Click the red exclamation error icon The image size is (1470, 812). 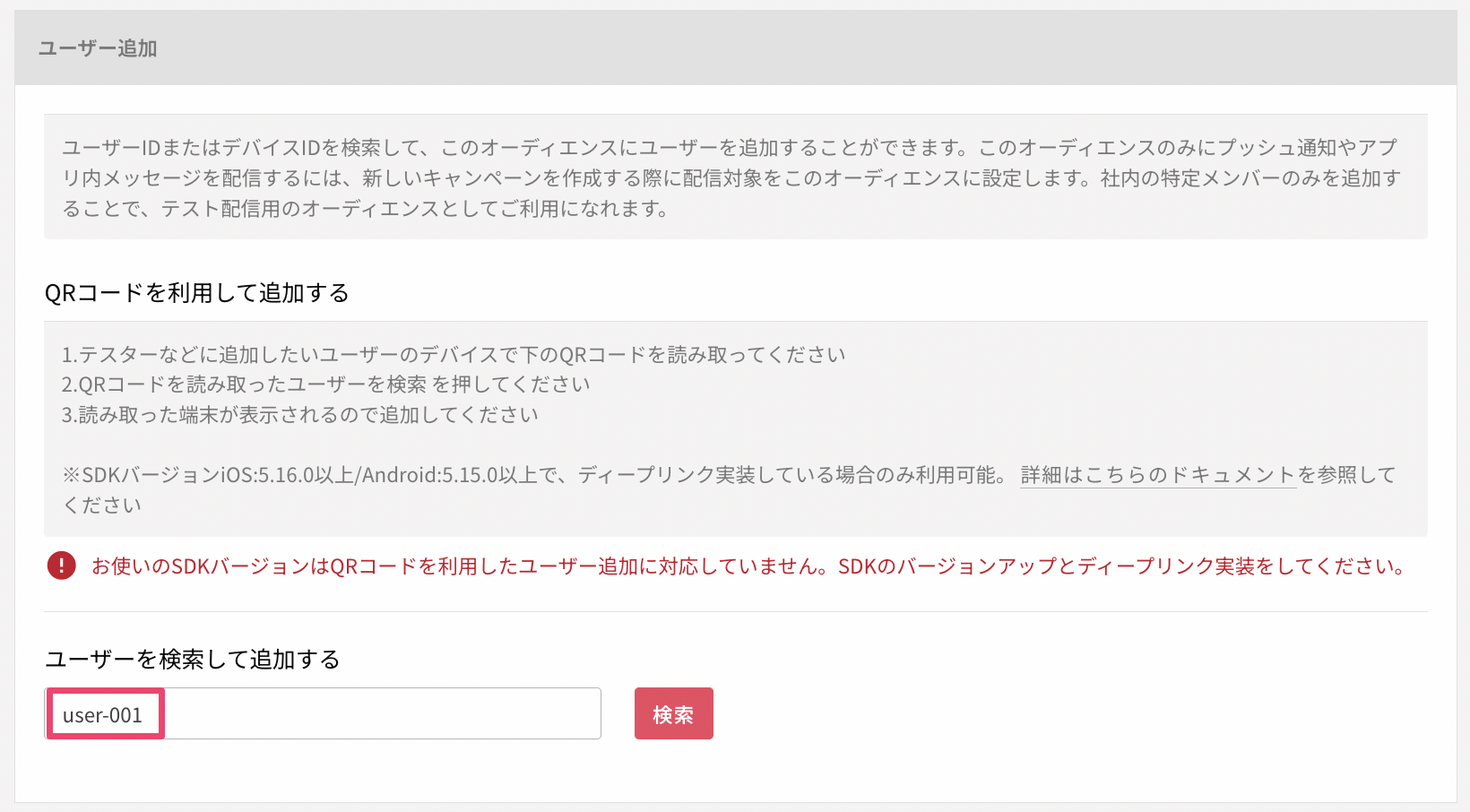click(x=61, y=566)
